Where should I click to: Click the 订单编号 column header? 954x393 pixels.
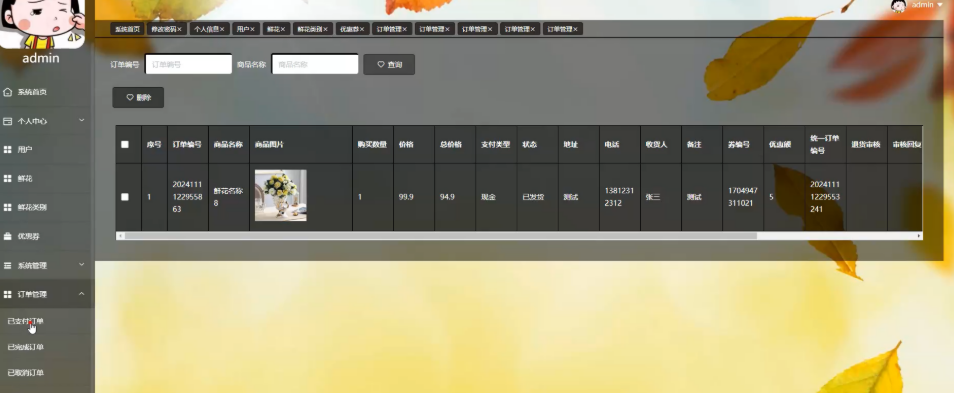187,145
